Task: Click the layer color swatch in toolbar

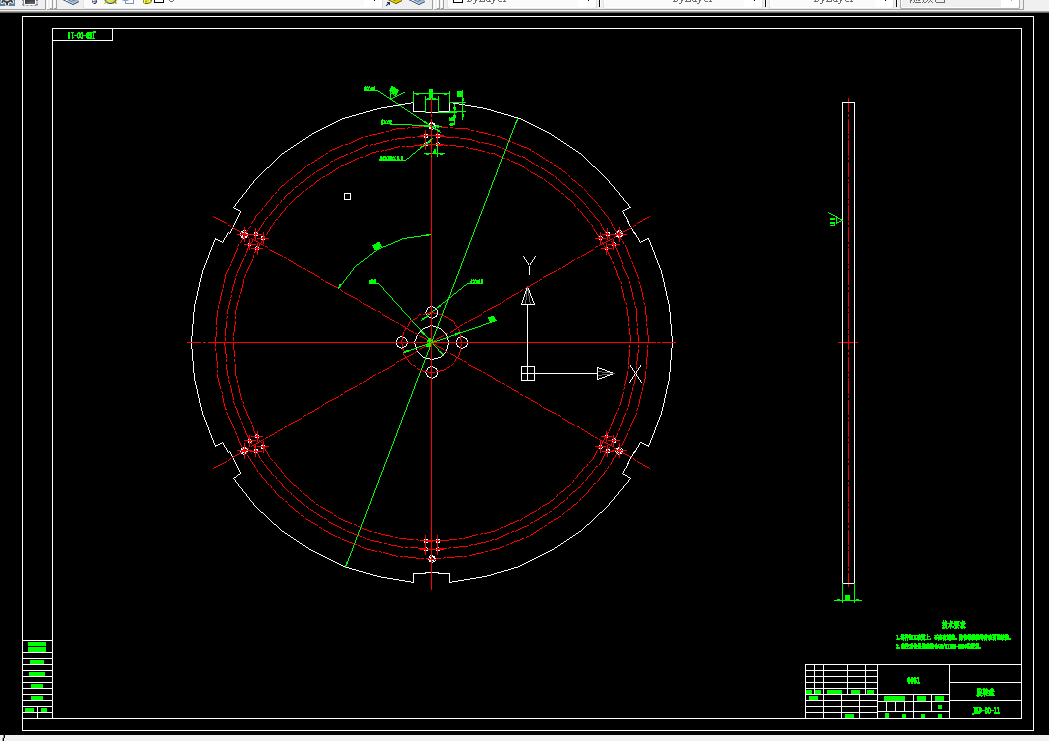Action: click(159, 1)
